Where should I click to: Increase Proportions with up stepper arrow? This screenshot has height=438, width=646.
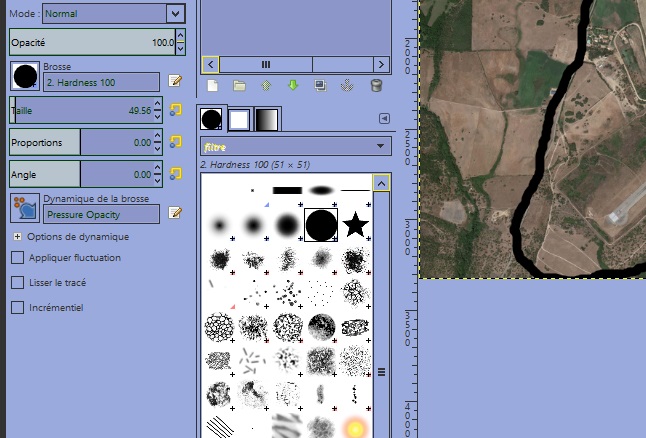click(x=157, y=136)
